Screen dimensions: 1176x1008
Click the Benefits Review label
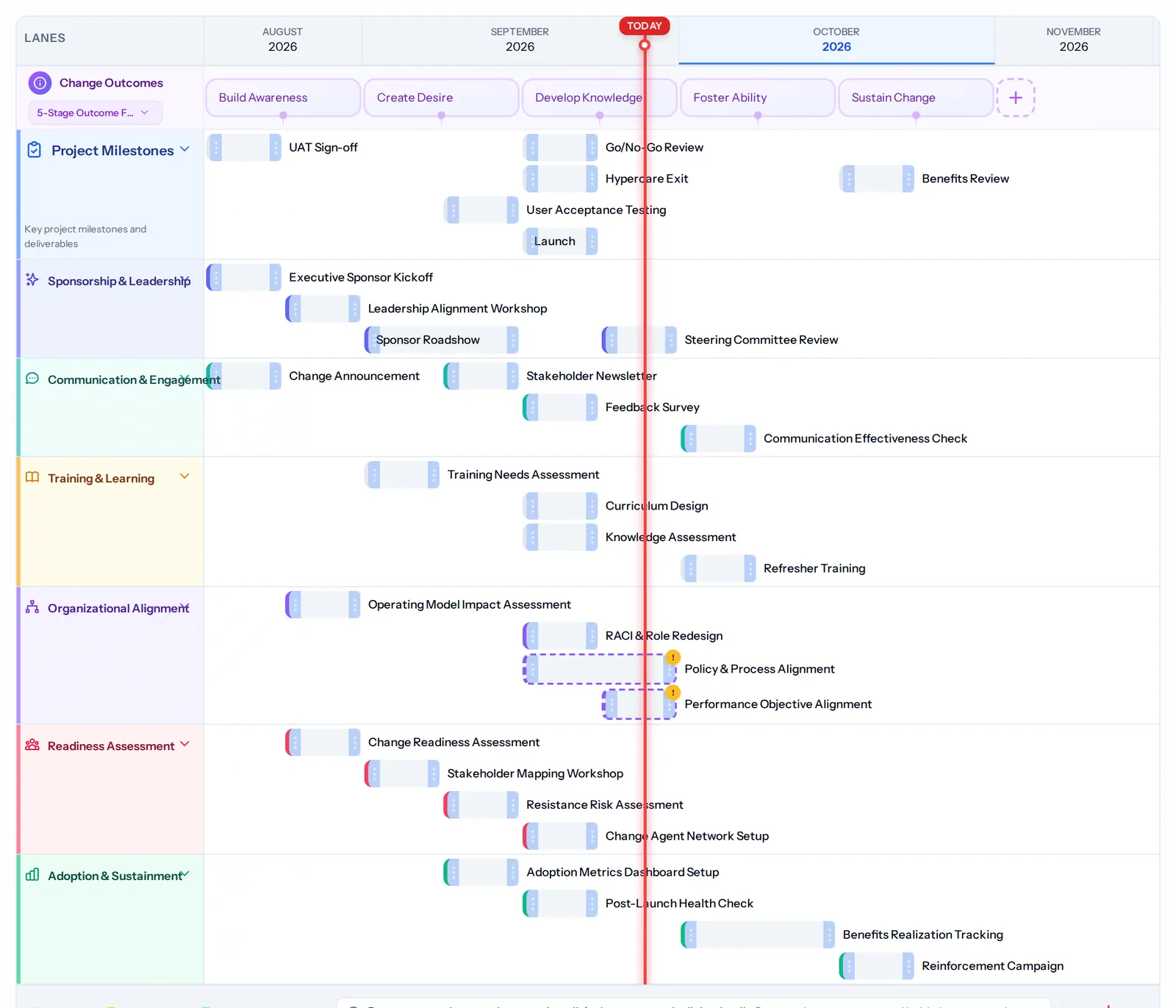point(965,179)
